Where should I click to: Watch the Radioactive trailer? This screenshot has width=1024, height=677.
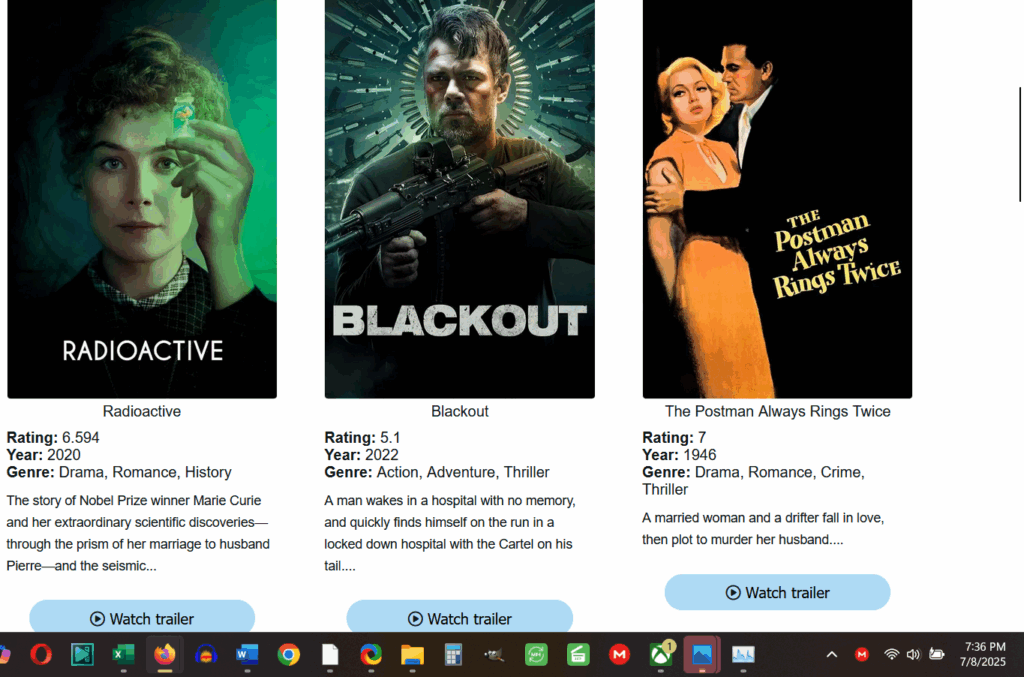(142, 617)
